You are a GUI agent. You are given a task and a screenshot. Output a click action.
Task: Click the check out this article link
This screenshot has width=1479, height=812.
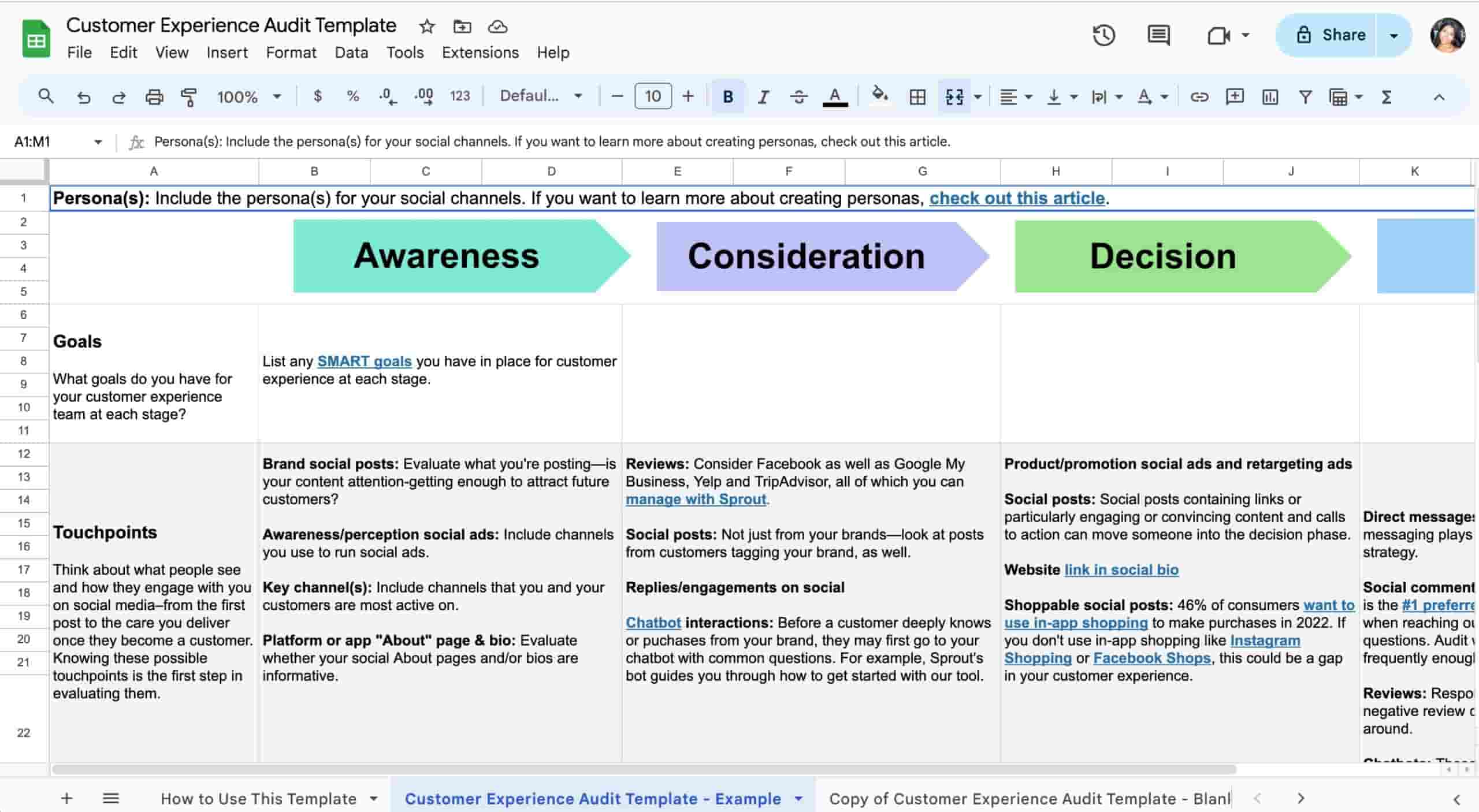click(x=1017, y=198)
